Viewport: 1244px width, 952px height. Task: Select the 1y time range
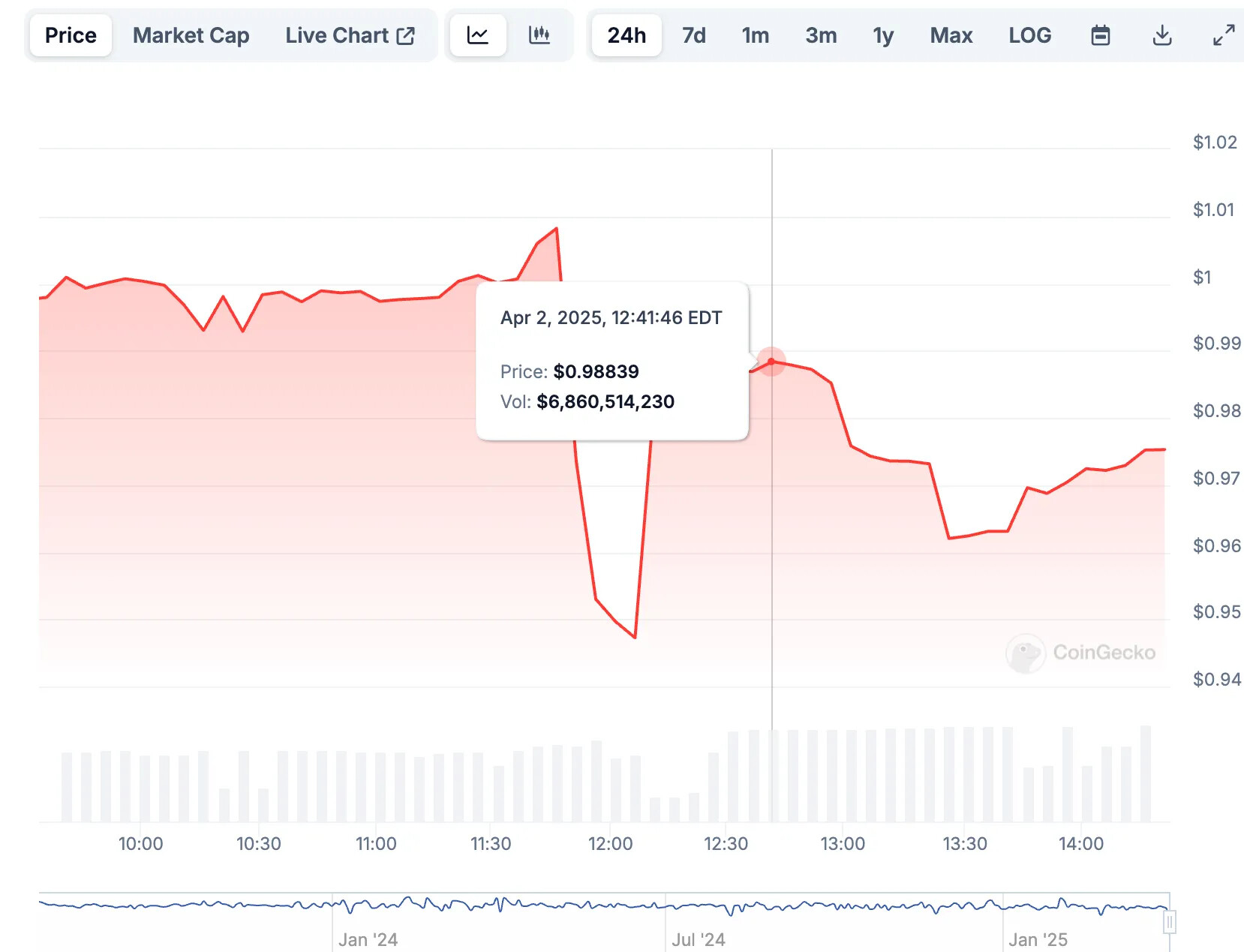[883, 35]
